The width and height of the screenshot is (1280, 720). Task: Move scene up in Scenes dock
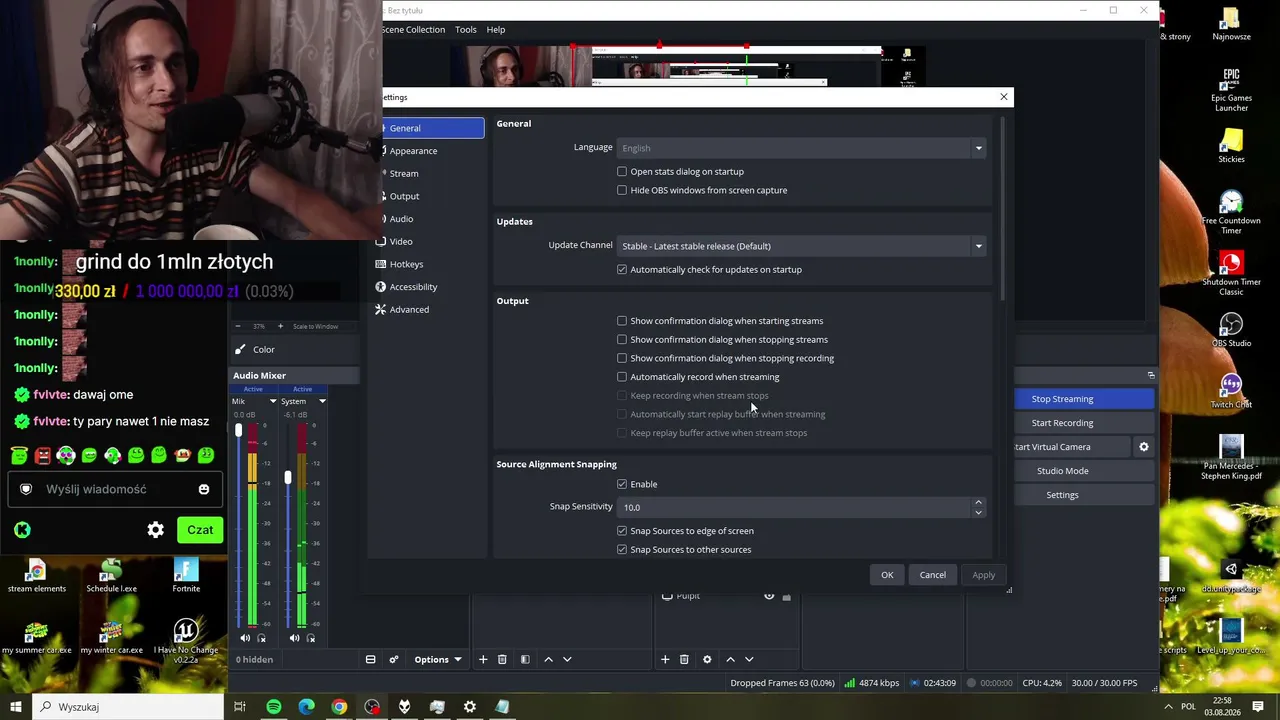[548, 660]
